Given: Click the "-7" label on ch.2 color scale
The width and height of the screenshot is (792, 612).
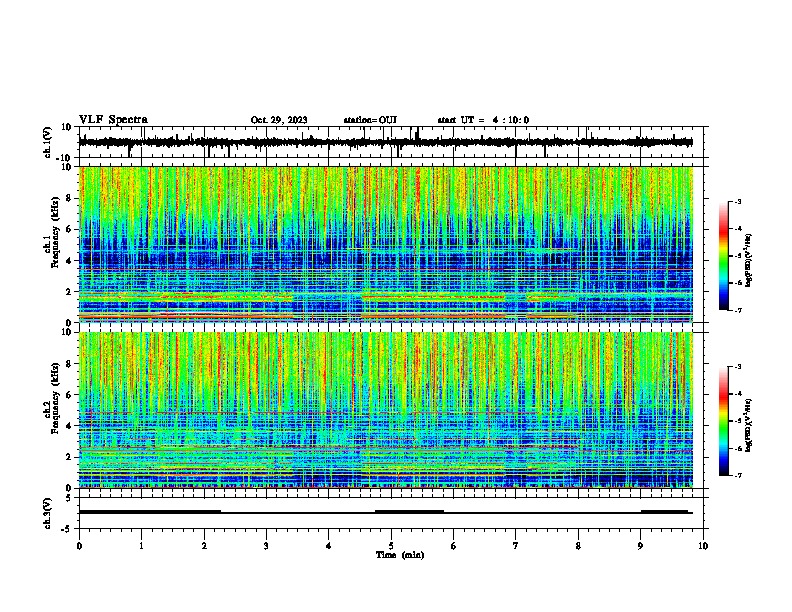Looking at the screenshot, I should [x=737, y=476].
